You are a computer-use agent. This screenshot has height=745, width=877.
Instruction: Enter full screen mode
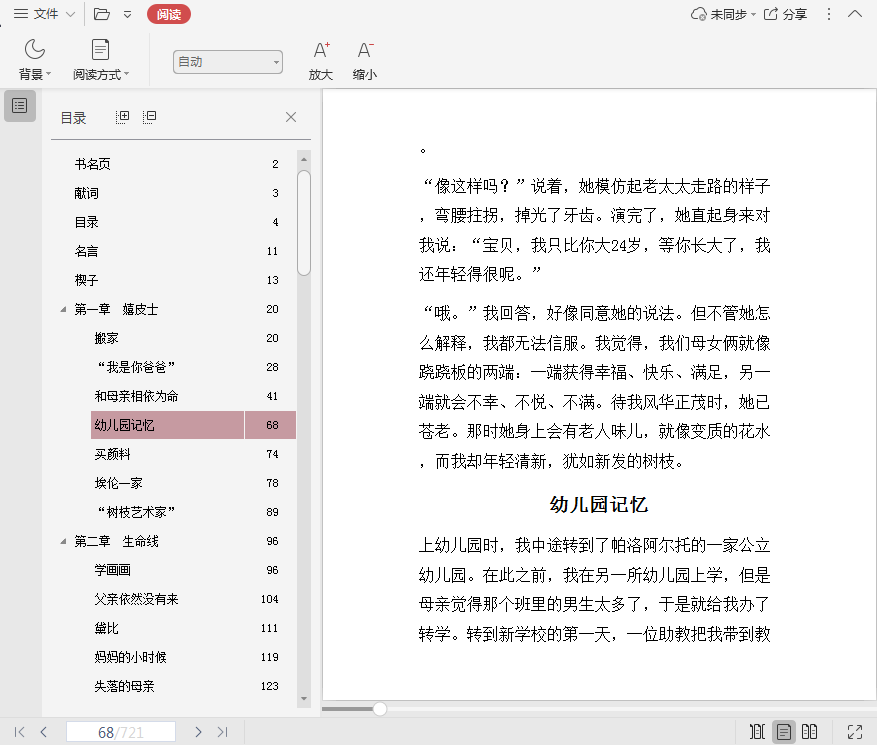[855, 732]
